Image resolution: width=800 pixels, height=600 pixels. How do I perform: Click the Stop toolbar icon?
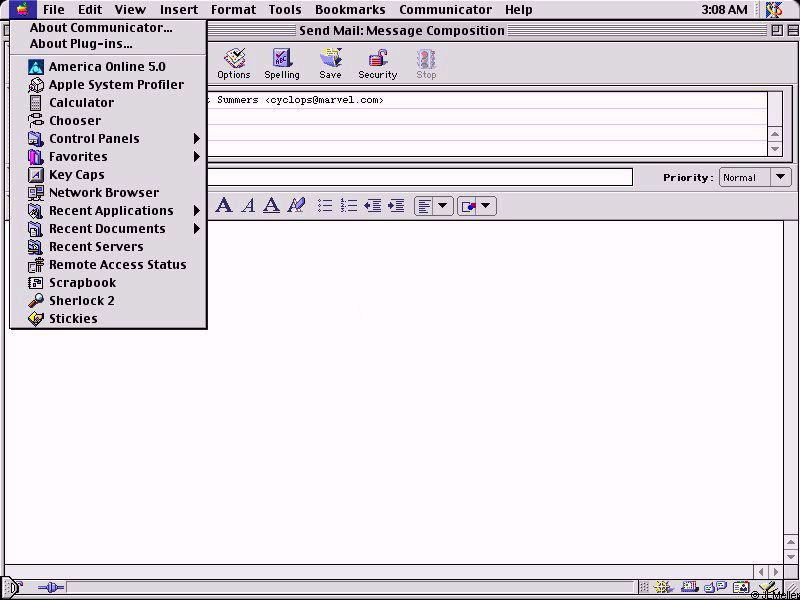[426, 64]
